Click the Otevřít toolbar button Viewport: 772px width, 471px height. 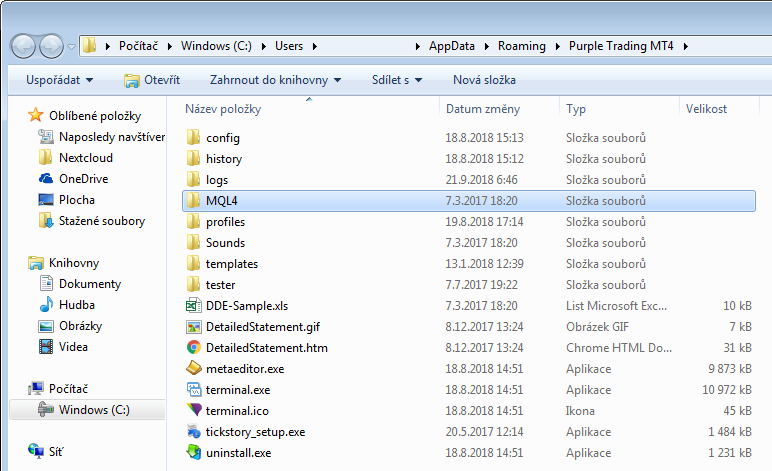point(152,80)
